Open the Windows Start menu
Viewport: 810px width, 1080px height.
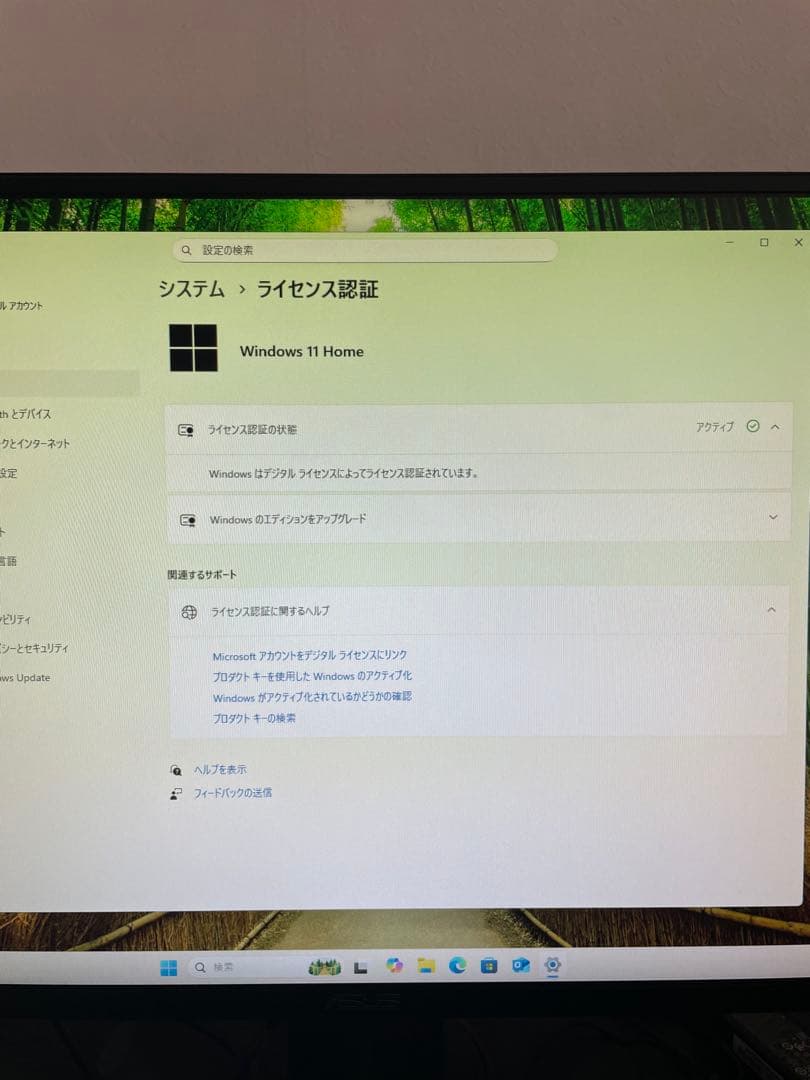[x=169, y=967]
